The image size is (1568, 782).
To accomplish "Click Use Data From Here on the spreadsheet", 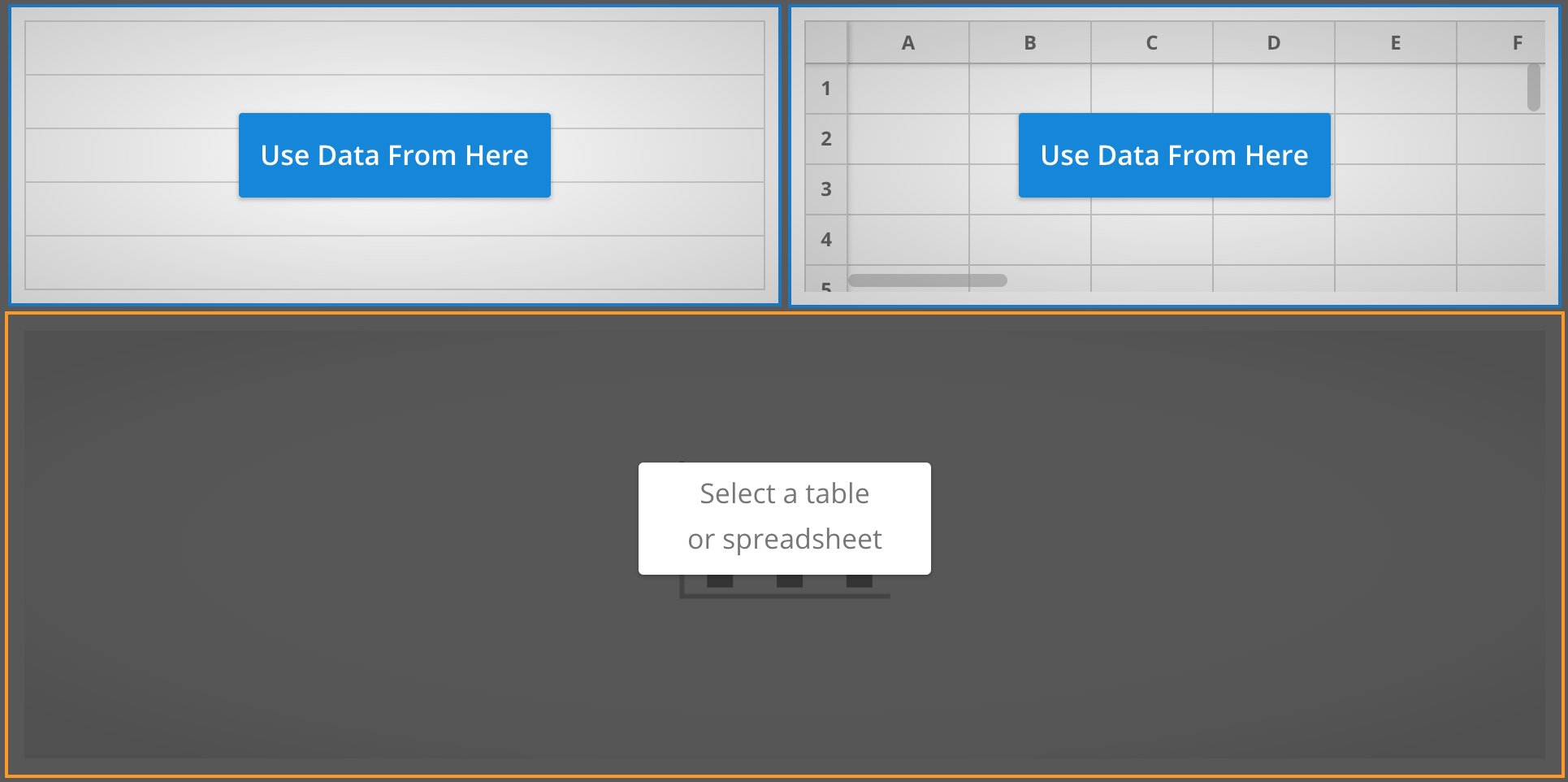I will point(1174,154).
